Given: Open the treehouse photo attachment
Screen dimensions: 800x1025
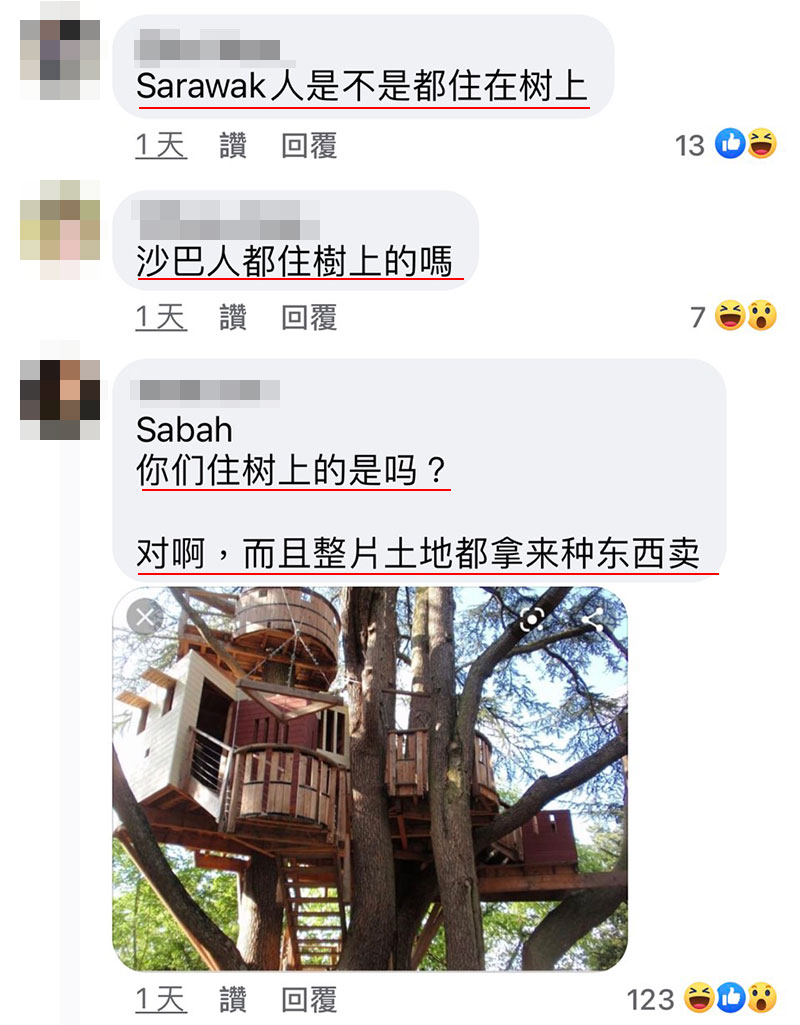Looking at the screenshot, I should point(370,778).
